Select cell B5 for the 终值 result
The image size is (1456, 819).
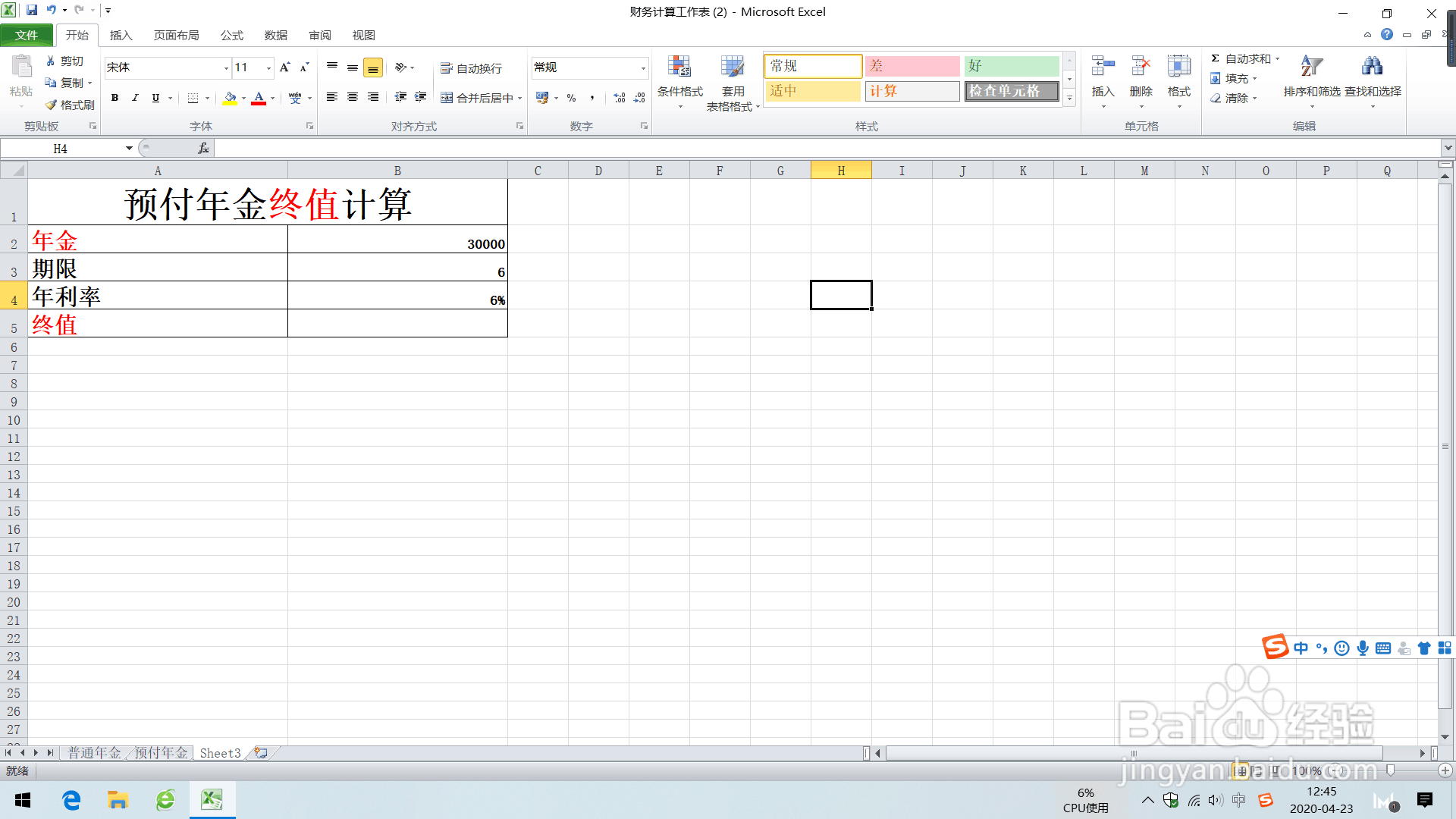tap(397, 324)
